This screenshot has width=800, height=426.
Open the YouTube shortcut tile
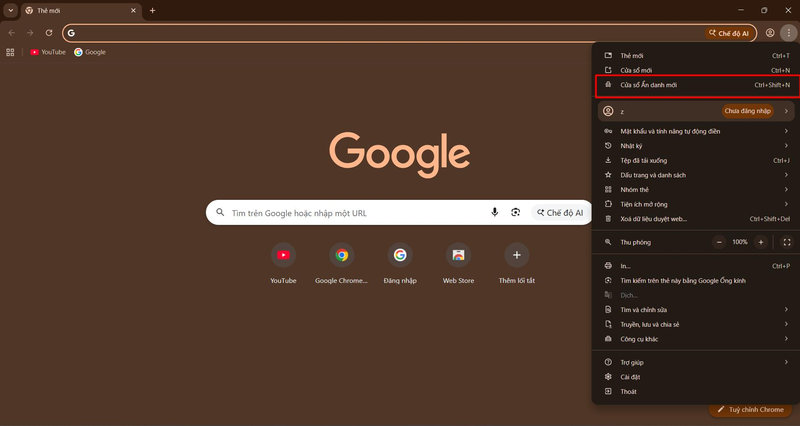283,264
